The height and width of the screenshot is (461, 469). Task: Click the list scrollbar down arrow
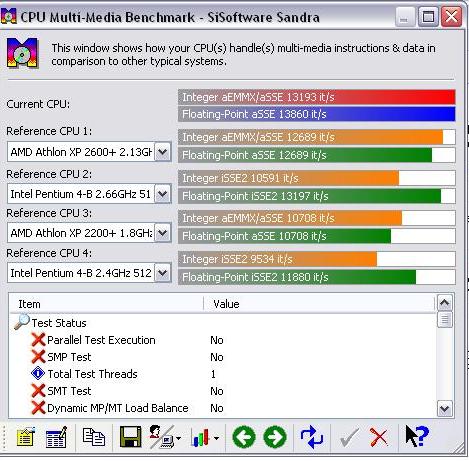click(x=445, y=408)
